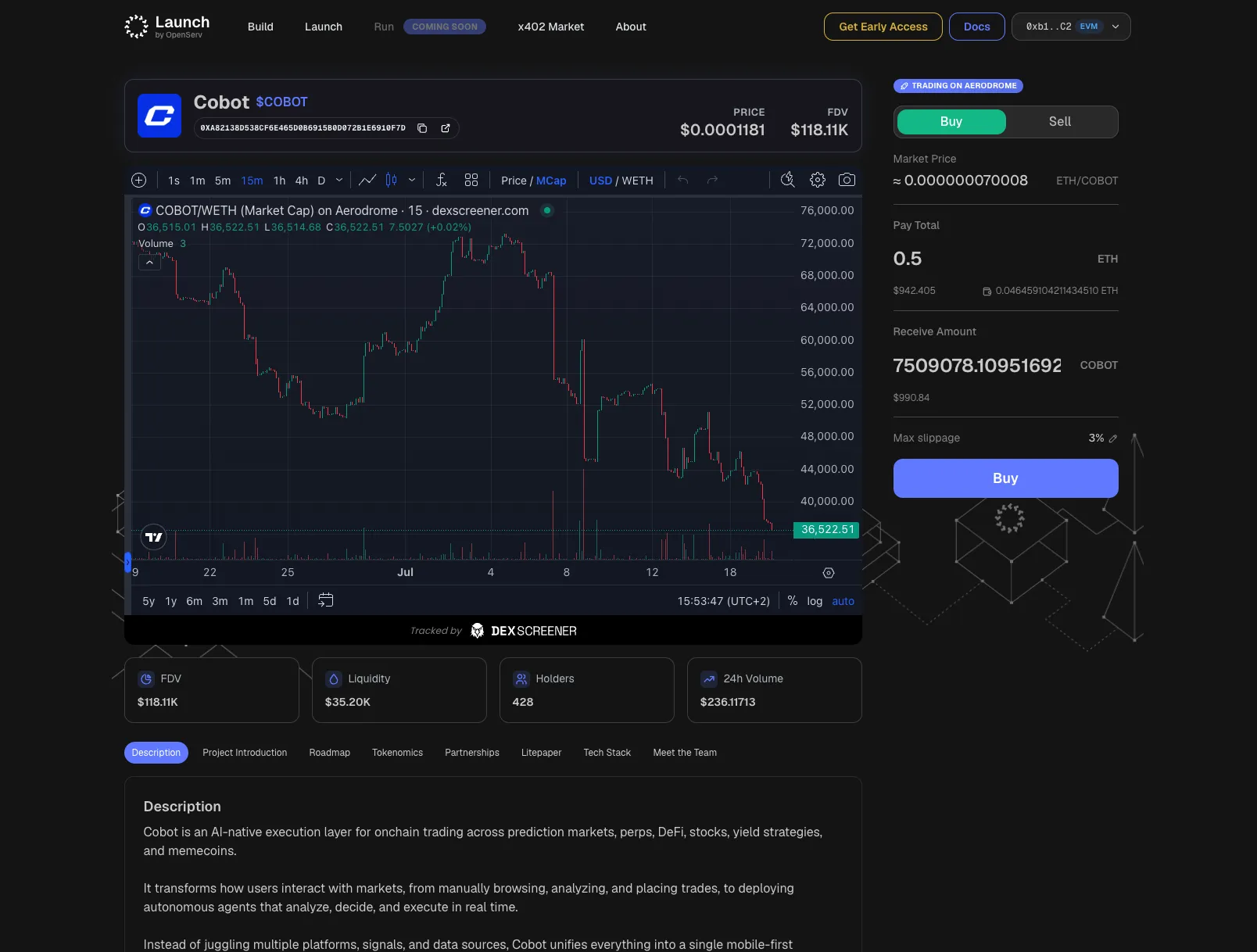Click the Receive Amount field
The width and height of the screenshot is (1257, 952).
point(978,365)
